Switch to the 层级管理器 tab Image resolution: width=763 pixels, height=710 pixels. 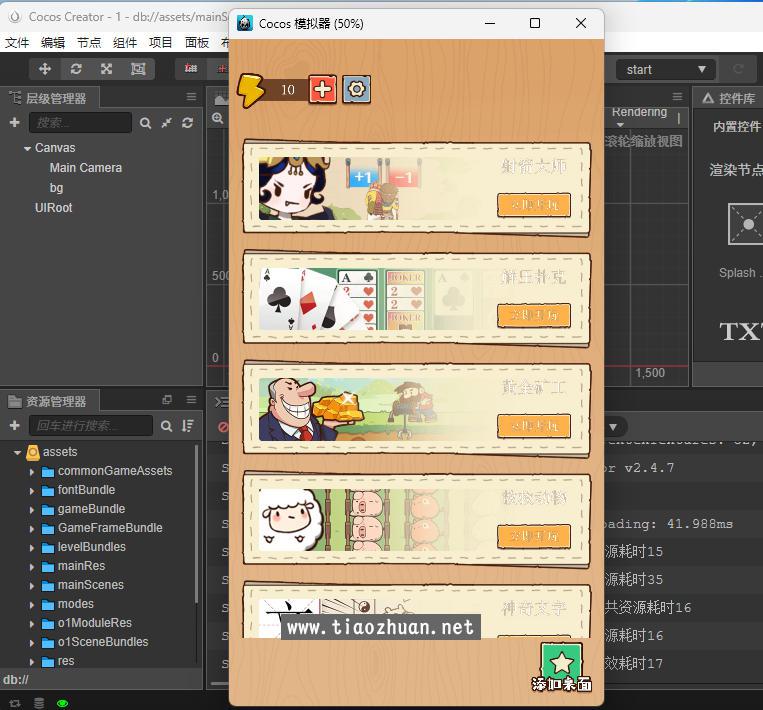49,98
